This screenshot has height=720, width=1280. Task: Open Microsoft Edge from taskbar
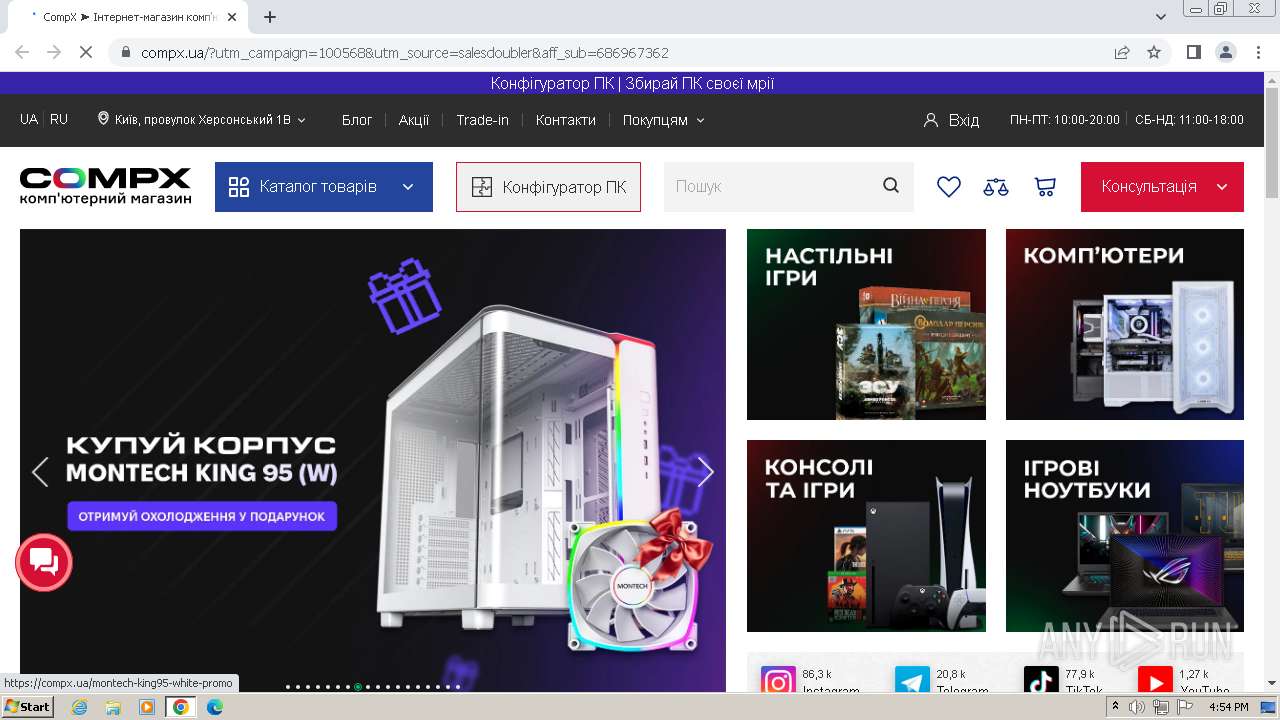tap(214, 707)
